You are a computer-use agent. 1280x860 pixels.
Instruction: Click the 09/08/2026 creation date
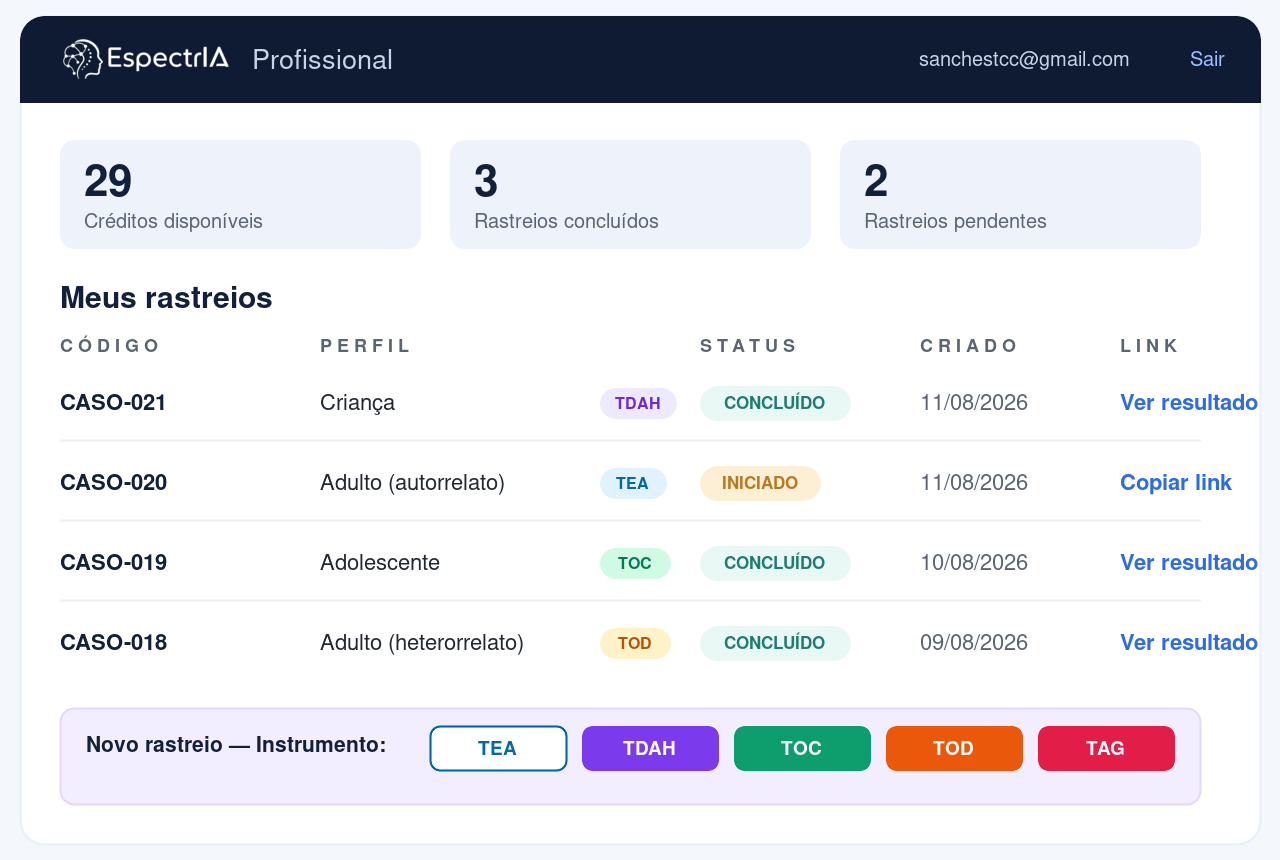tap(974, 643)
